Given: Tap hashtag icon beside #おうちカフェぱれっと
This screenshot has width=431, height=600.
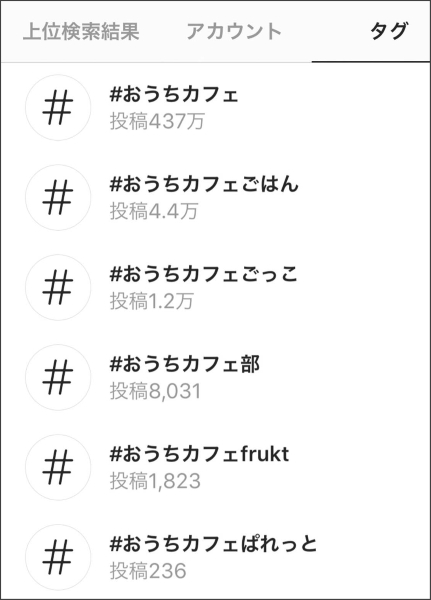Looking at the screenshot, I should pos(58,557).
